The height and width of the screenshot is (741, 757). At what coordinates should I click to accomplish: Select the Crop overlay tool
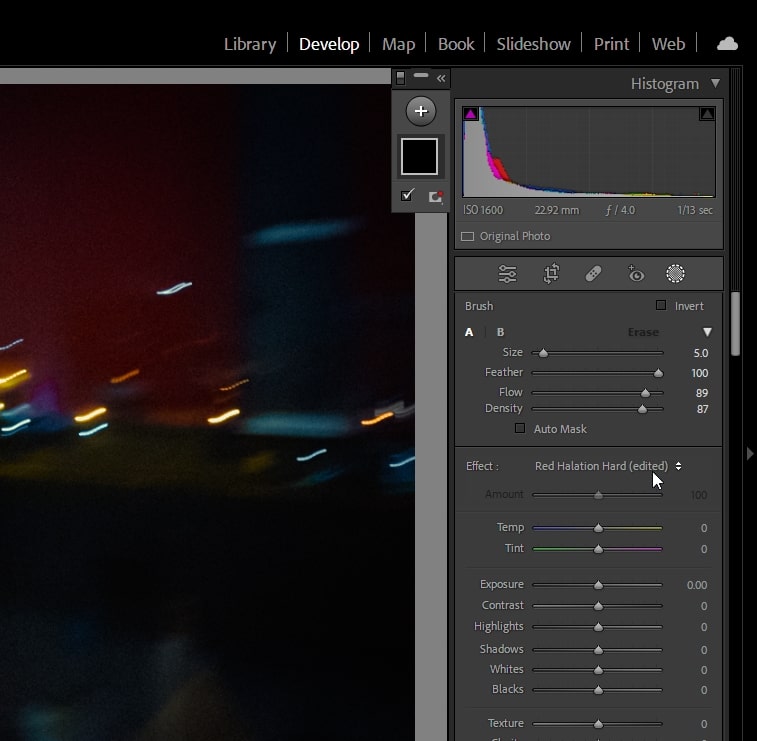click(x=551, y=274)
